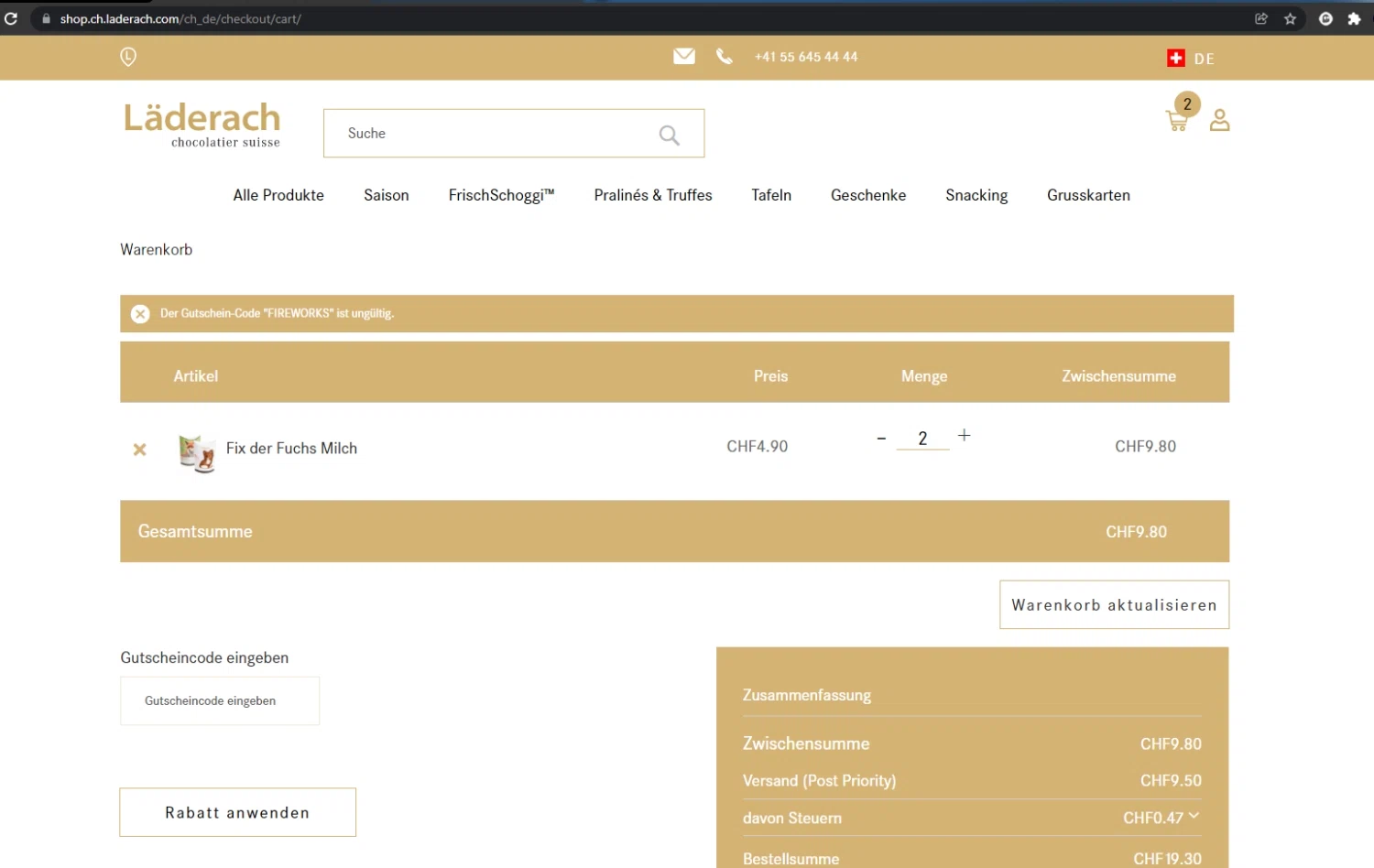Remove Fix der Fuchs Milch from cart

[x=139, y=450]
